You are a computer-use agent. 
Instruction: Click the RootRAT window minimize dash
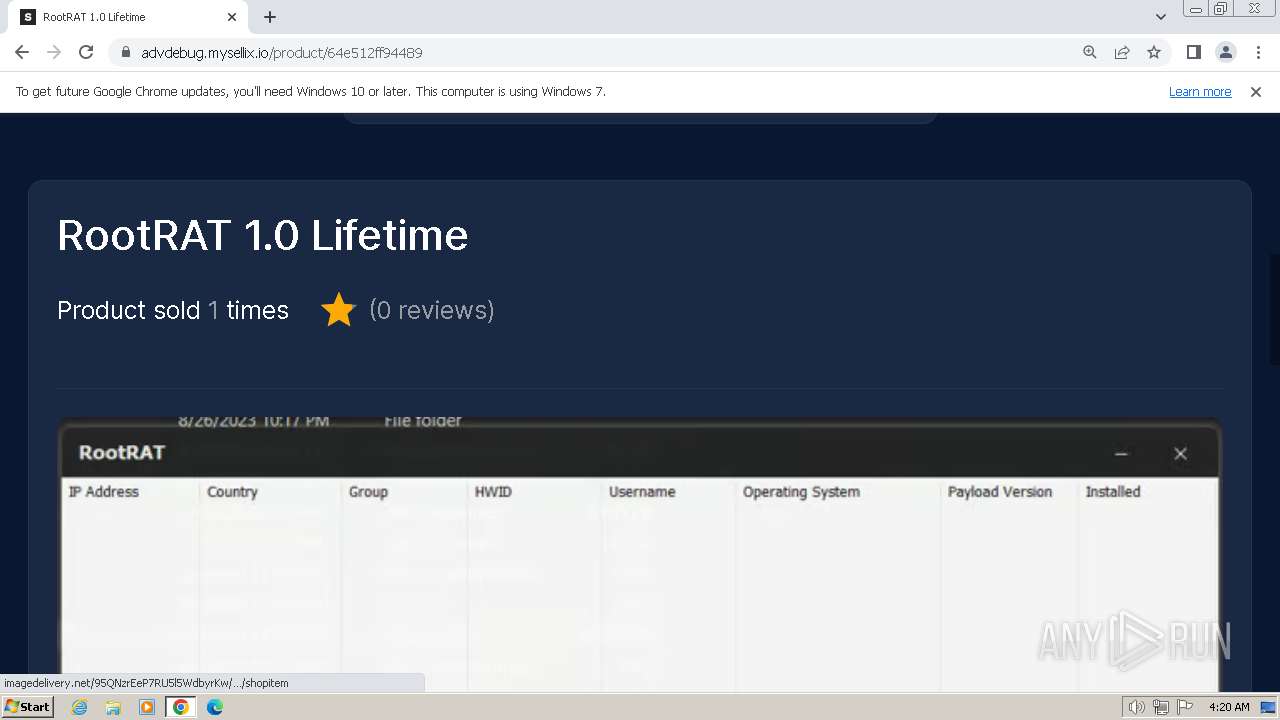tap(1121, 453)
